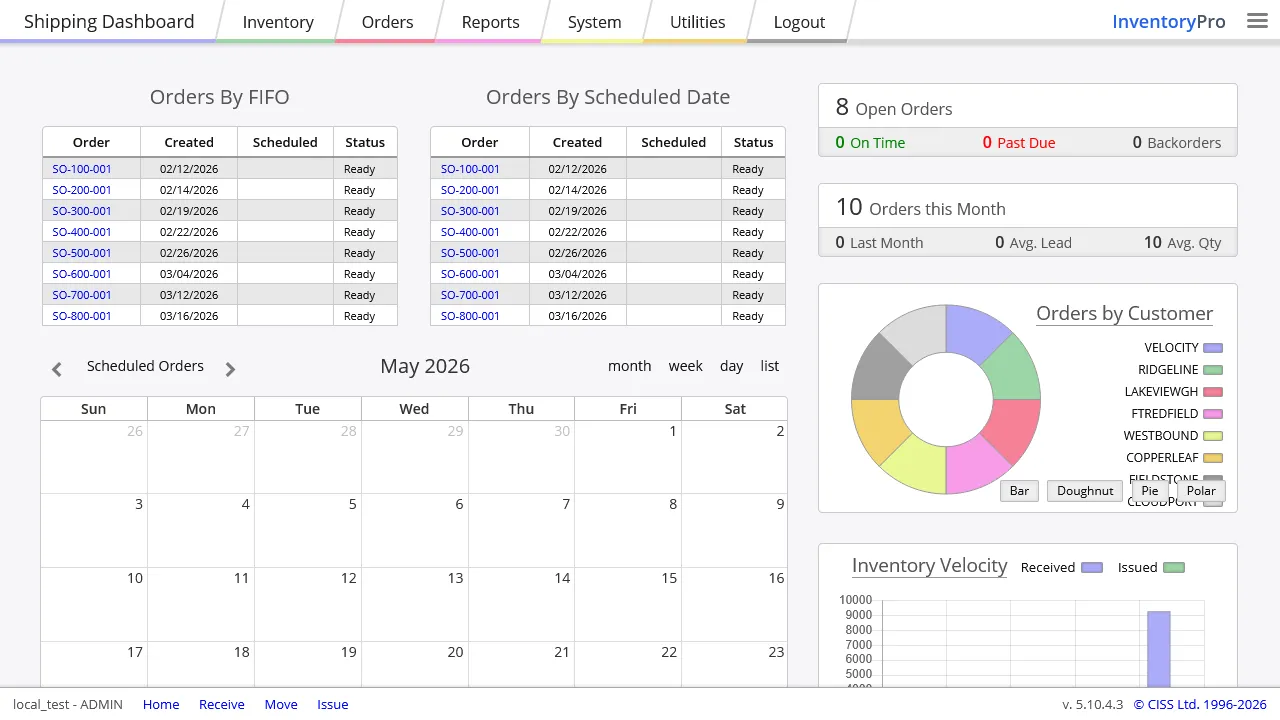Screen dimensions: 1280x720
Task: Go to next month with right chevron
Action: coord(230,369)
